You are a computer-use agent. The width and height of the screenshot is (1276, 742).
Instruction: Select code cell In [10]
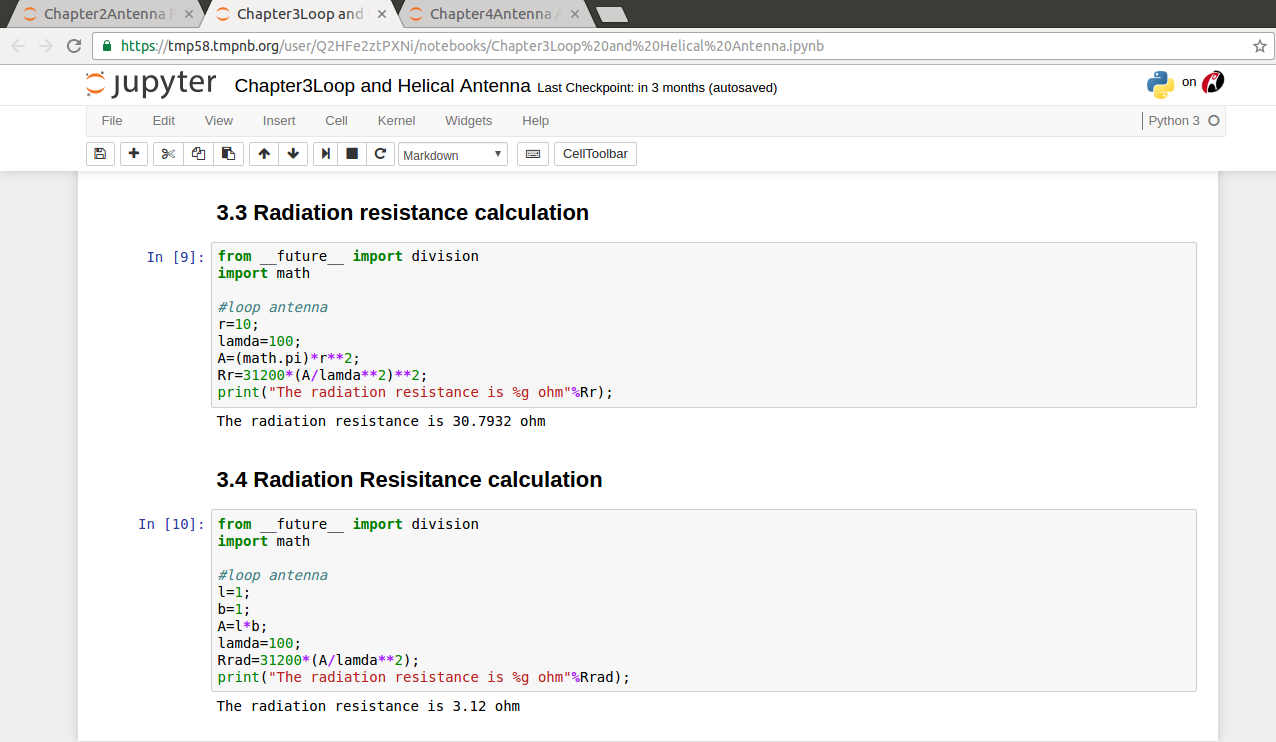pos(703,600)
